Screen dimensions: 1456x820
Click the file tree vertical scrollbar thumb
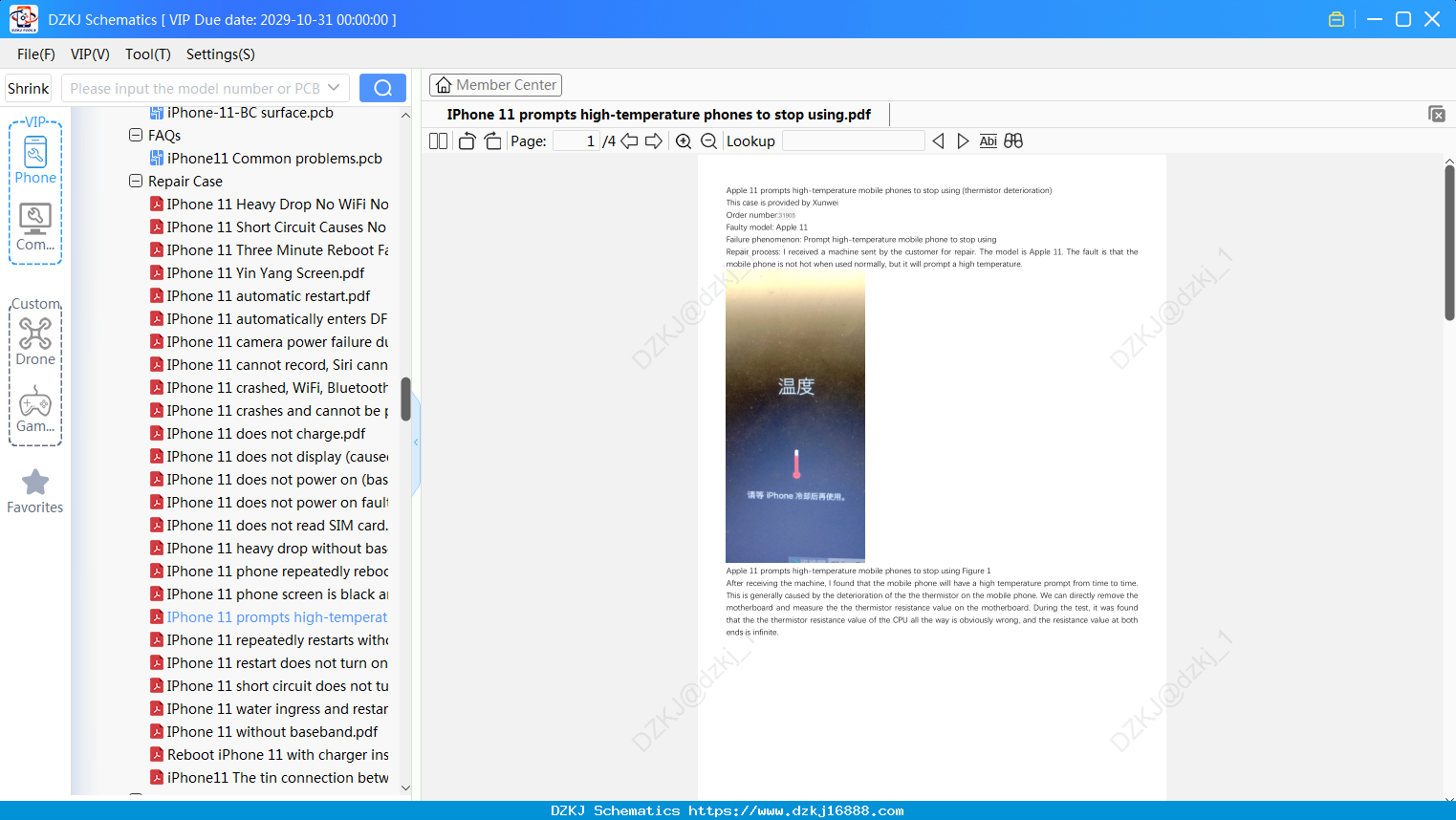[405, 399]
